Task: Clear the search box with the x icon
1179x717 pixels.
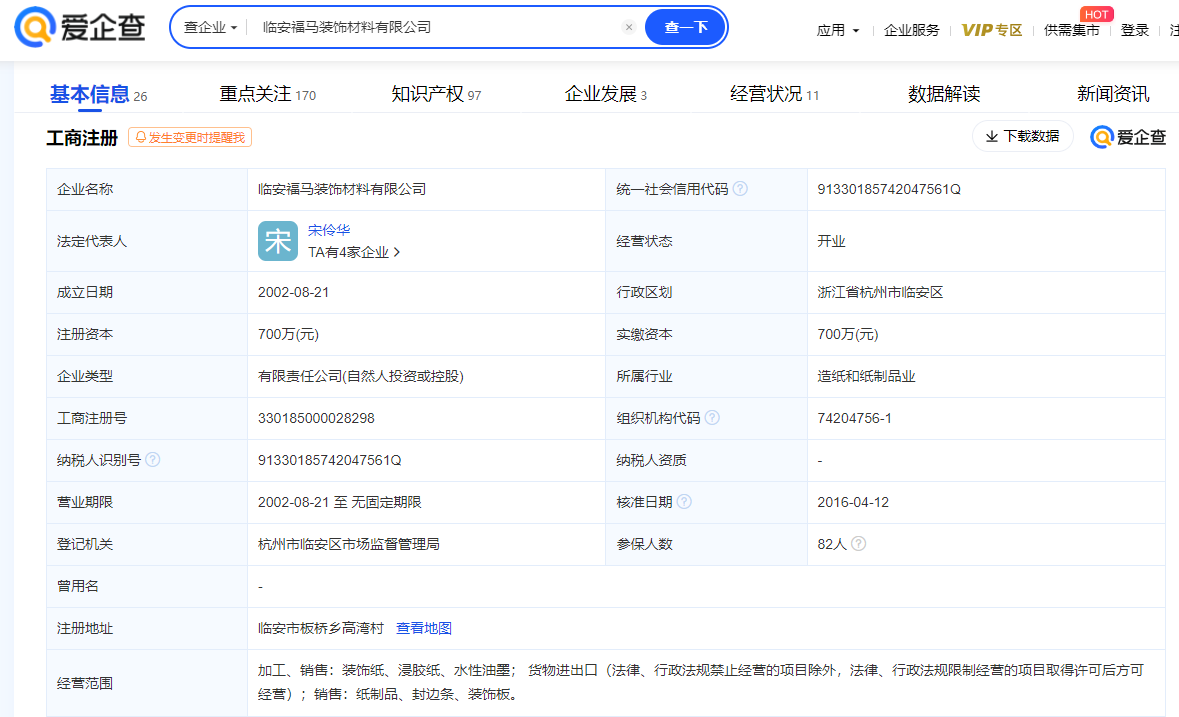Action: point(629,27)
